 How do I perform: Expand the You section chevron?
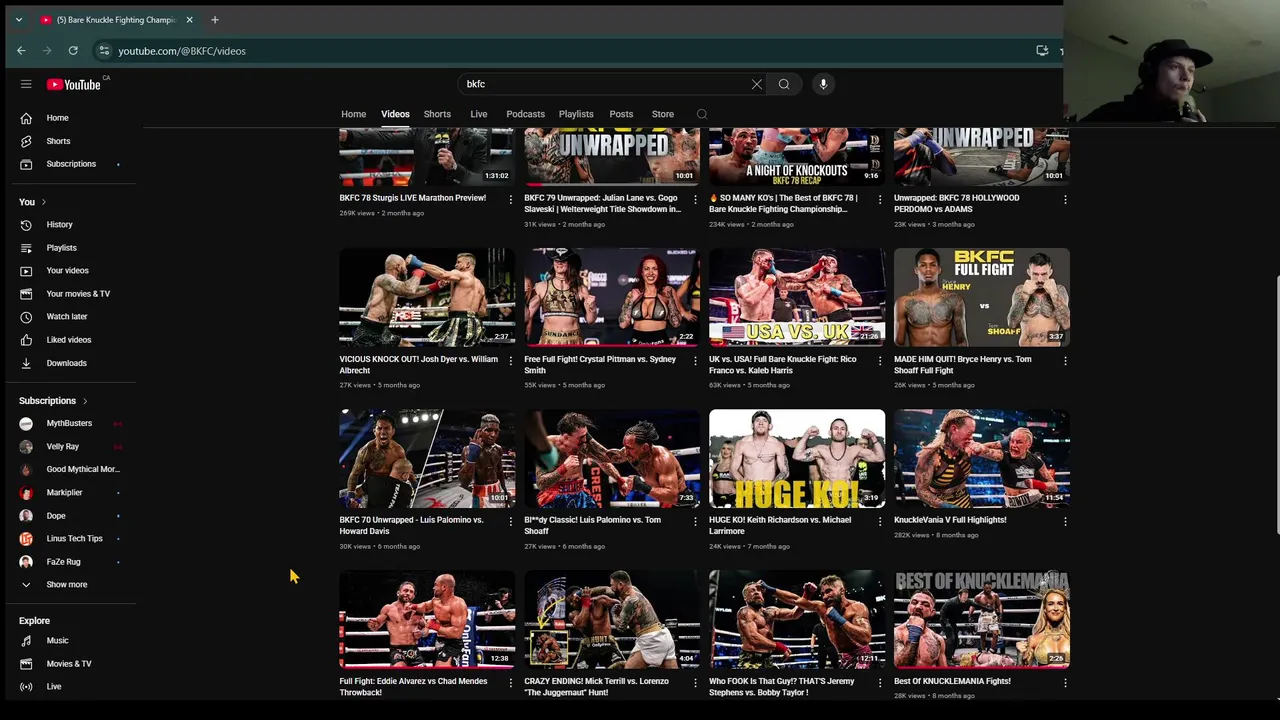point(43,202)
